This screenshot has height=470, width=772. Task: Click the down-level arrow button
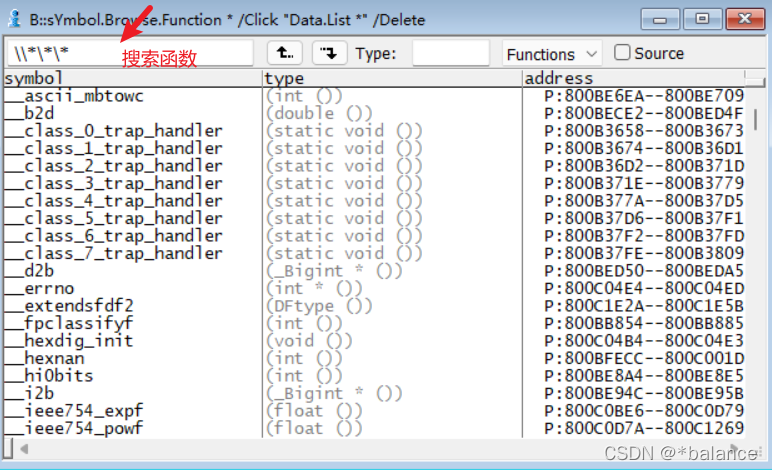coord(329,53)
